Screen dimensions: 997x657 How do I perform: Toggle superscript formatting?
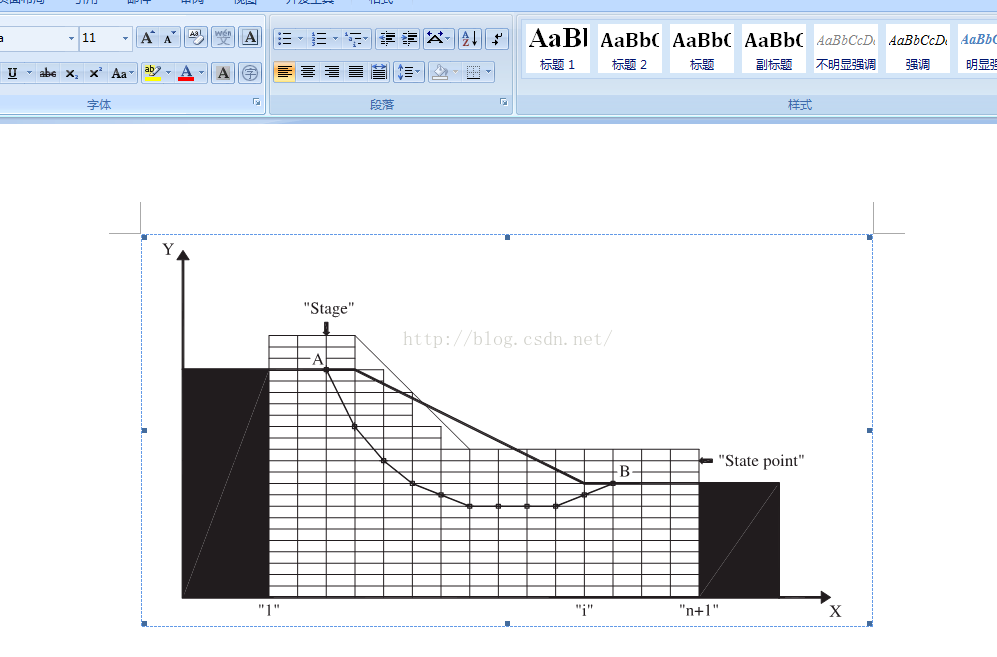[95, 73]
